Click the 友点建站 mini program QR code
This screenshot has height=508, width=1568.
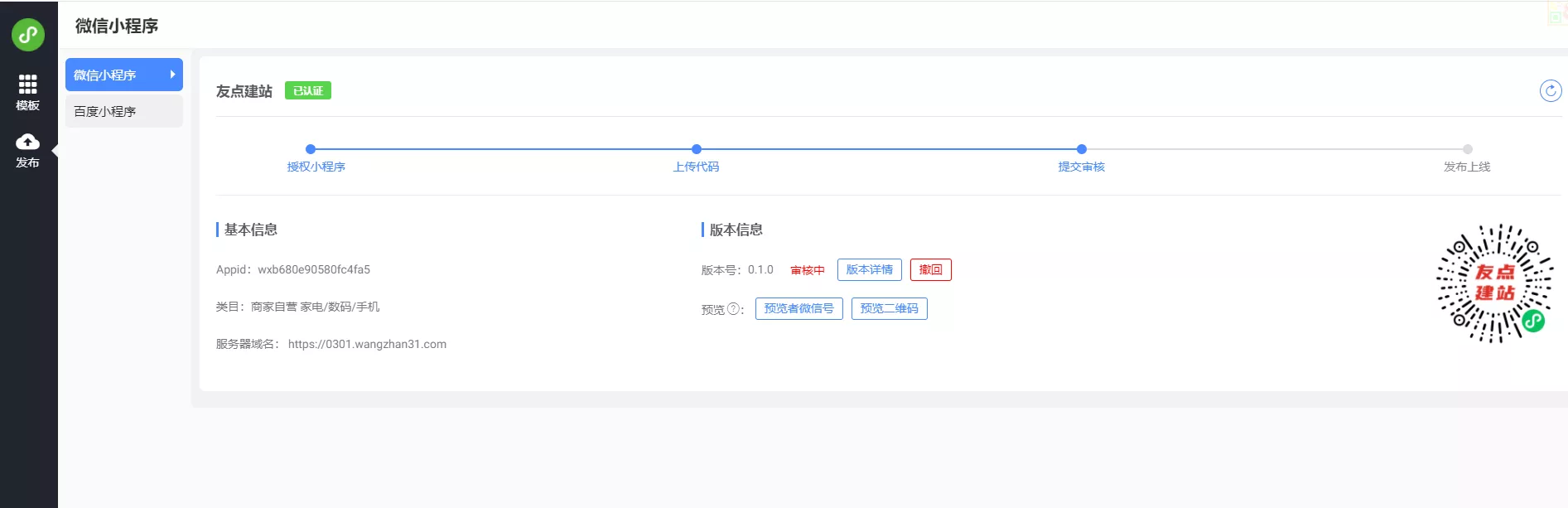(x=1494, y=283)
